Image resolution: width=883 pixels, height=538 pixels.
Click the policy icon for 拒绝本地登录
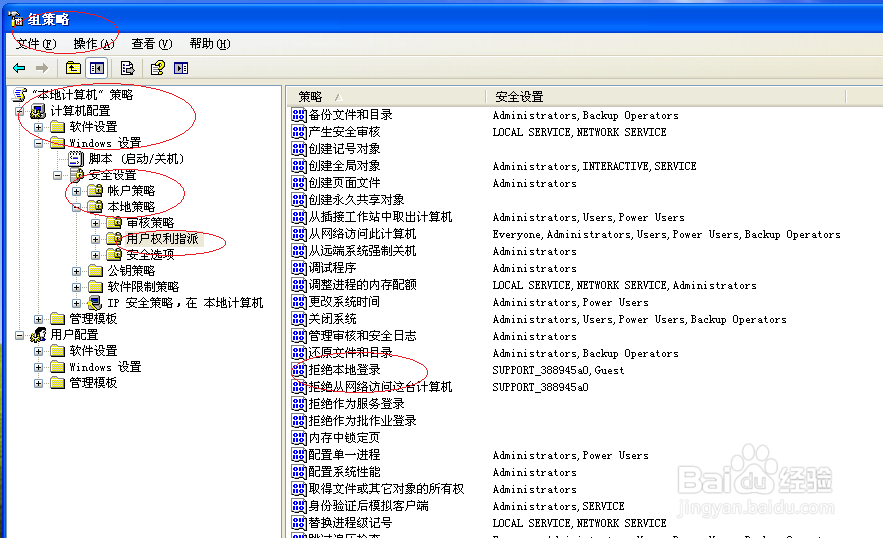click(298, 370)
